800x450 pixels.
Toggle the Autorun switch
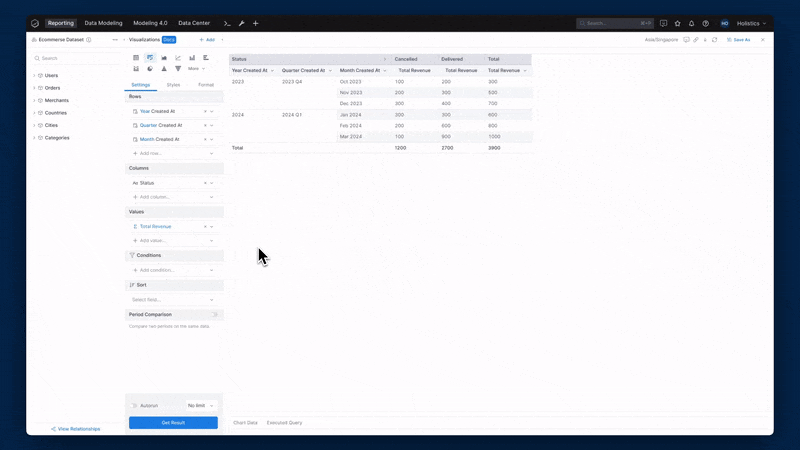[135, 406]
